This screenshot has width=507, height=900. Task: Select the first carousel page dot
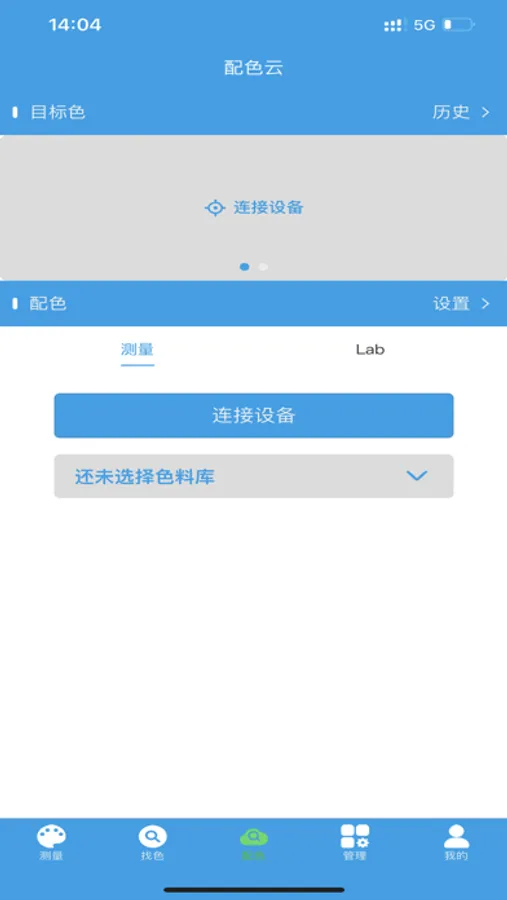click(x=245, y=266)
